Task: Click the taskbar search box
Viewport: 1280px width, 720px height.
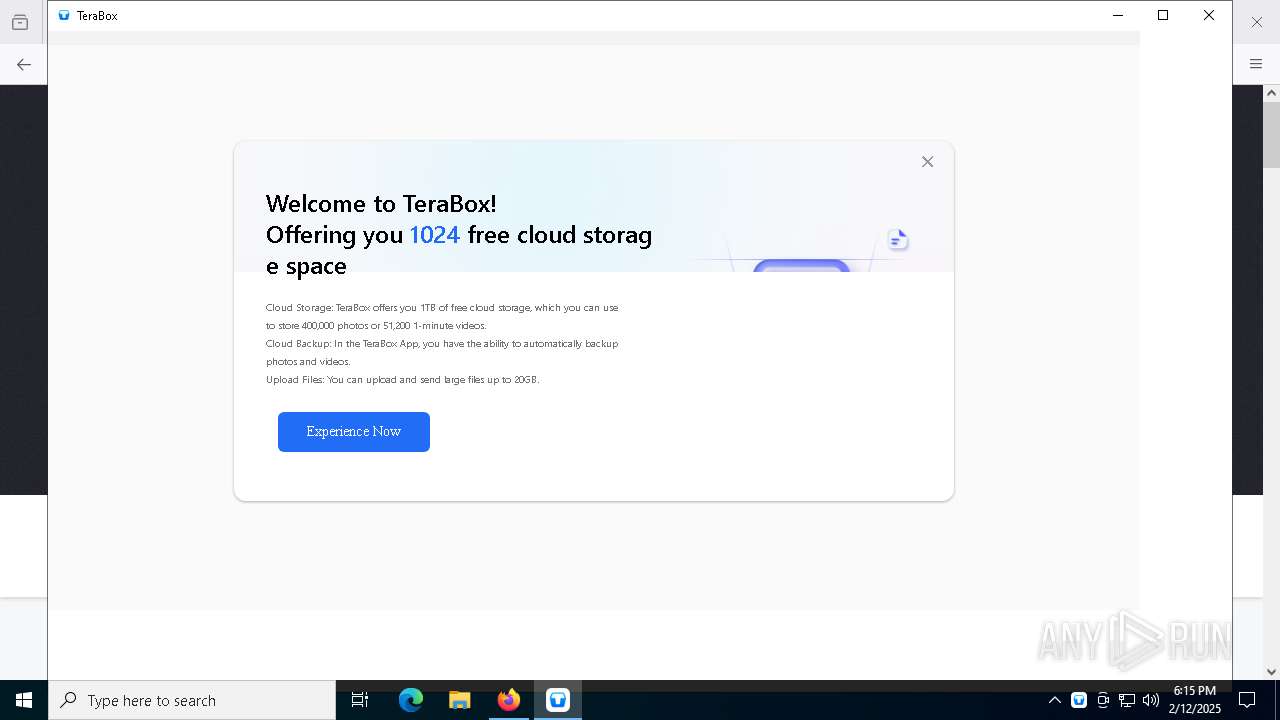Action: pos(192,700)
